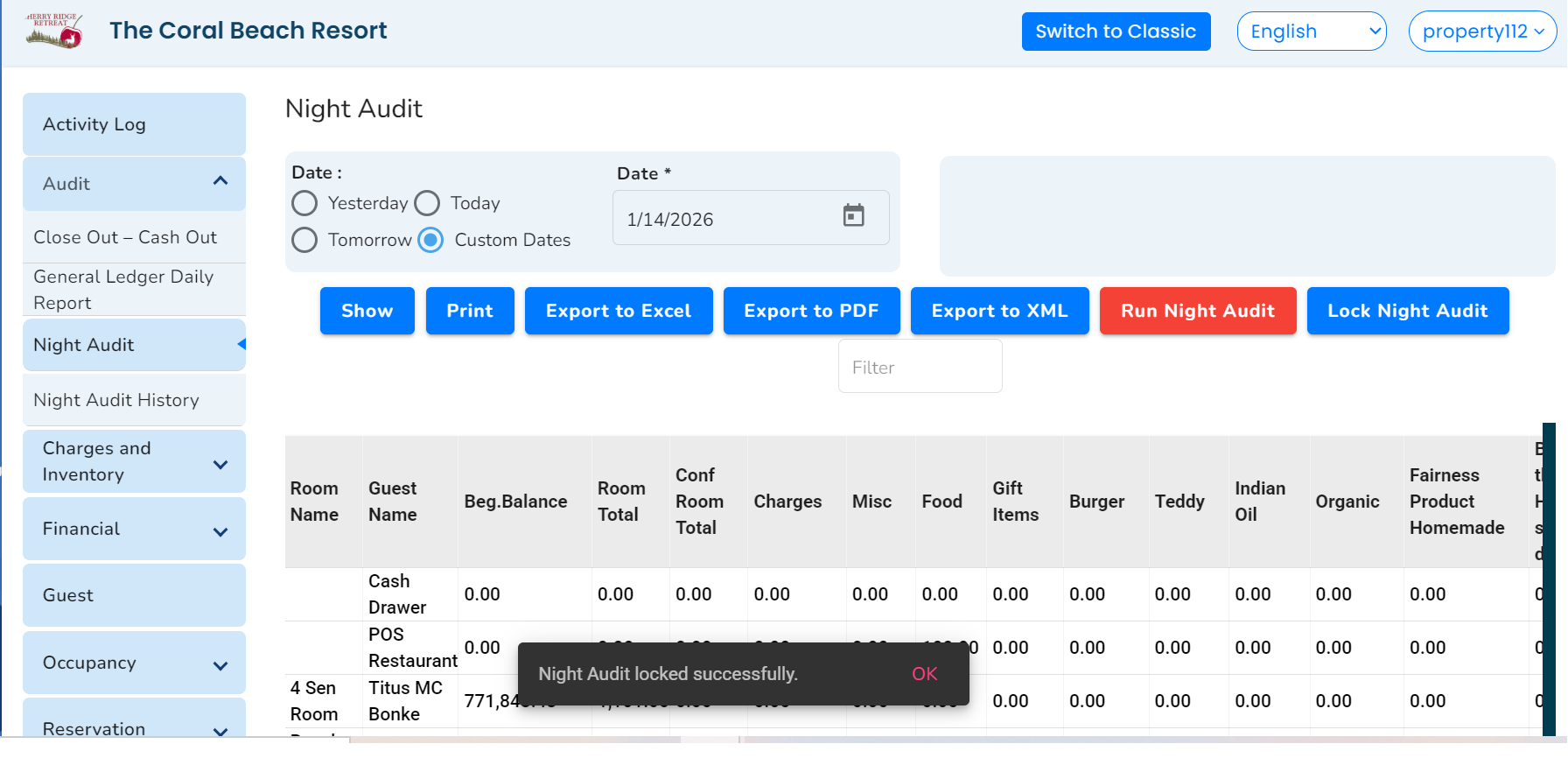Open Night Audit History page
The height and width of the screenshot is (758, 1568).
116,400
